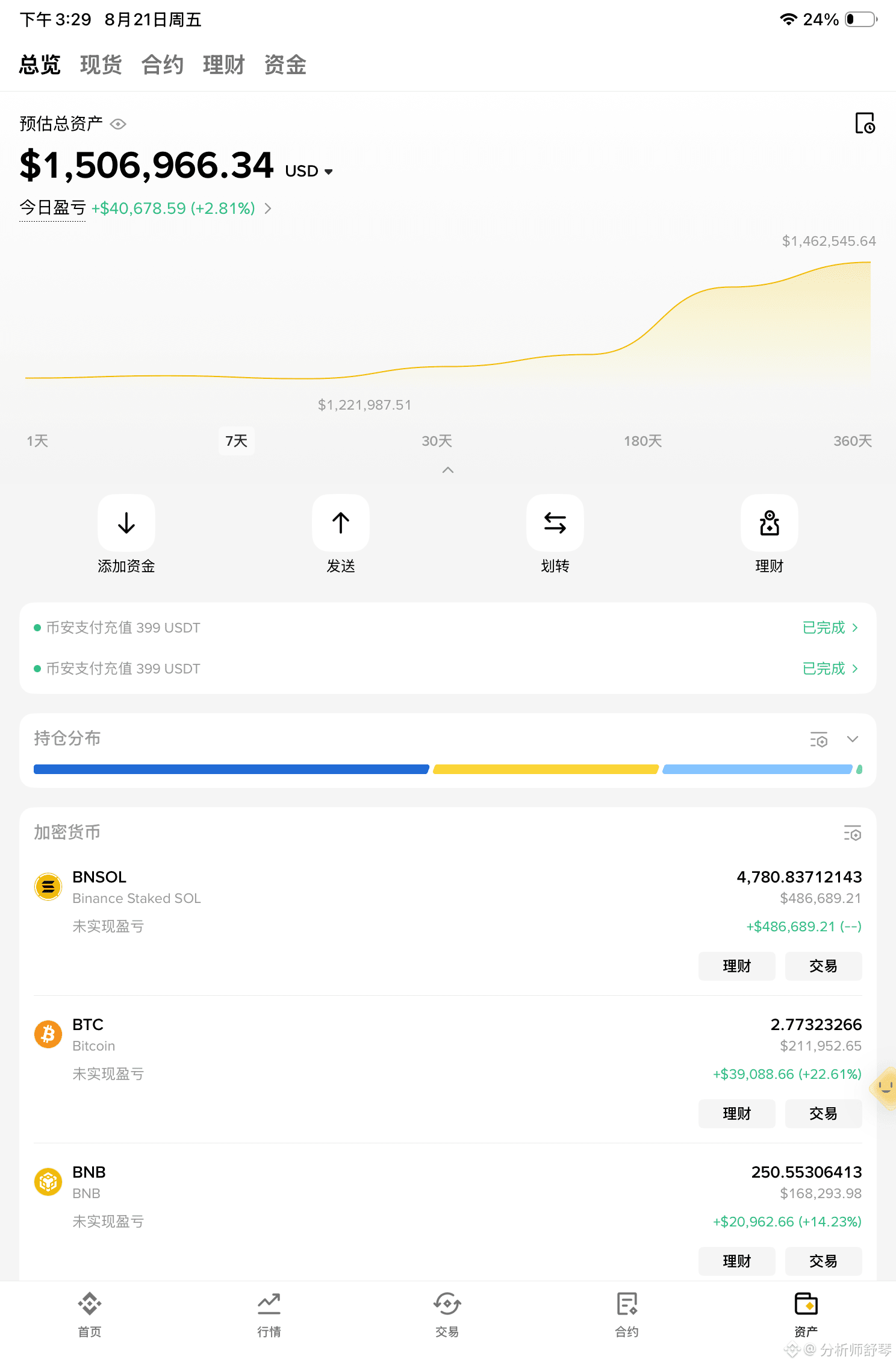Tap the Wi-Fi status icon

click(788, 19)
